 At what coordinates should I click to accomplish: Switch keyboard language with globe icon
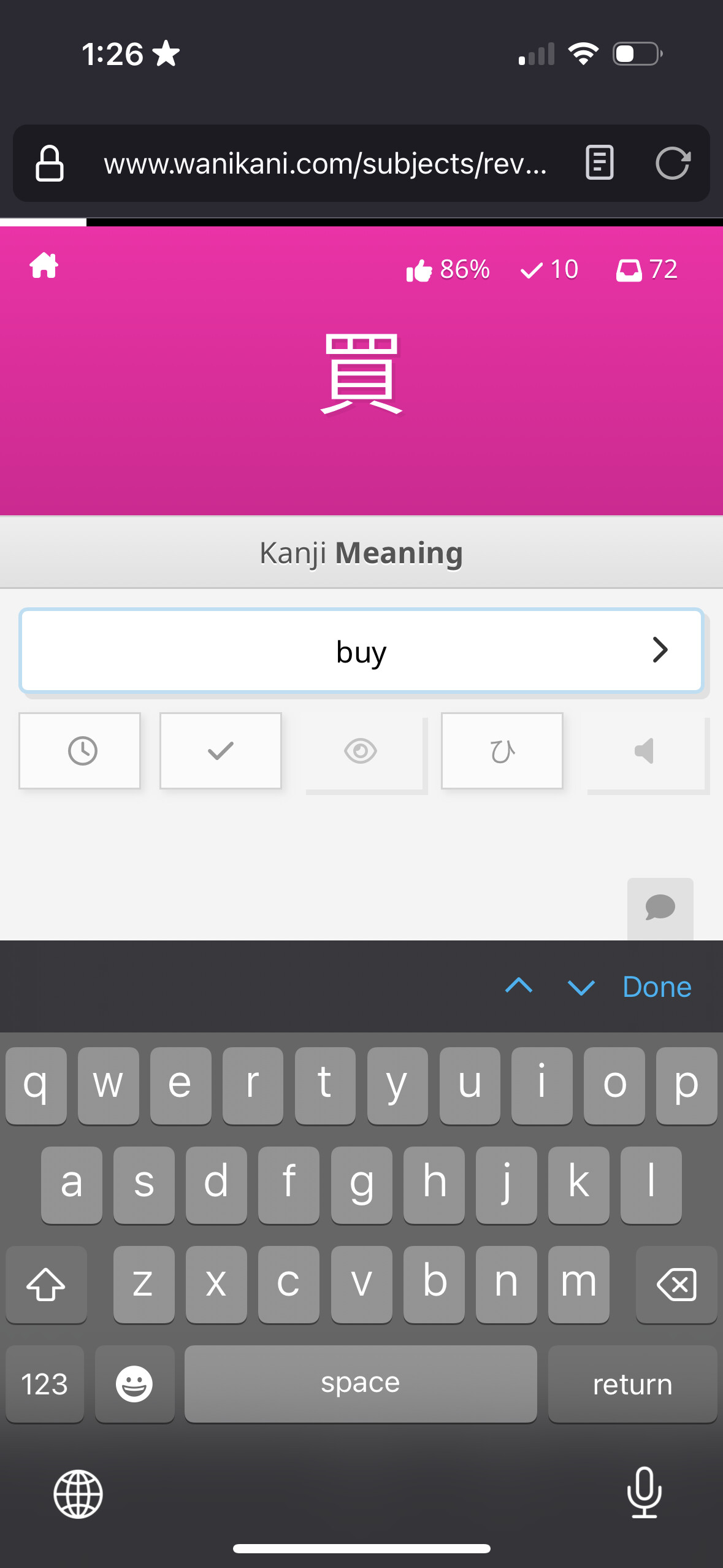(78, 1494)
